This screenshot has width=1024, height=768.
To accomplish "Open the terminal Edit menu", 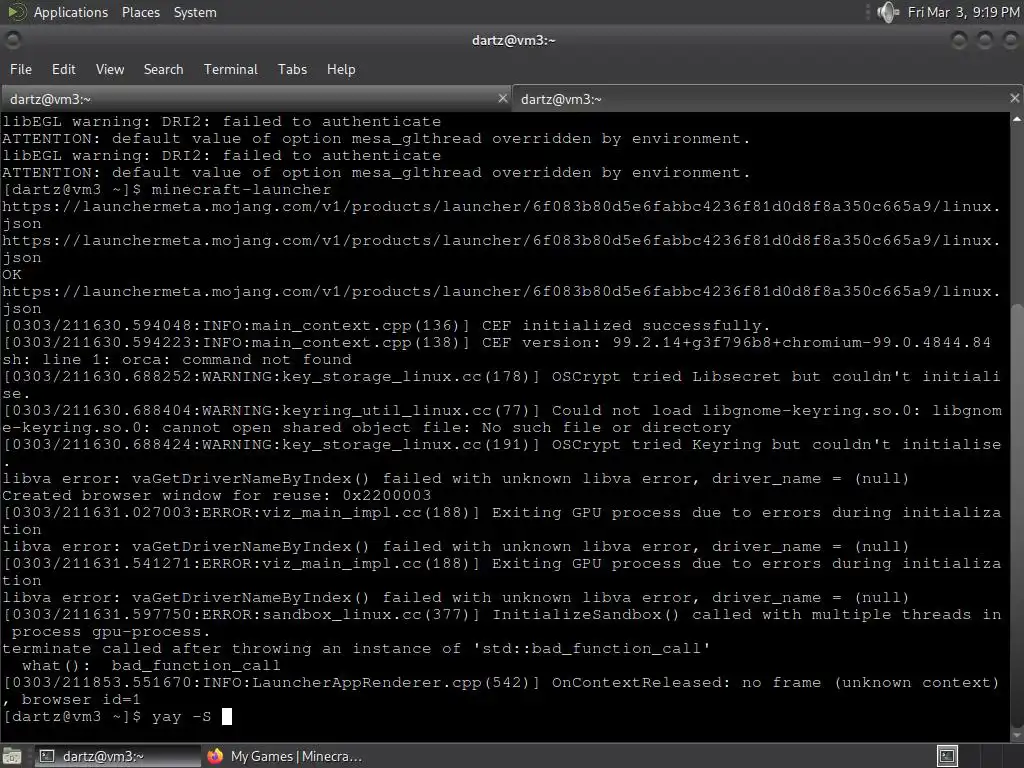I will (63, 69).
